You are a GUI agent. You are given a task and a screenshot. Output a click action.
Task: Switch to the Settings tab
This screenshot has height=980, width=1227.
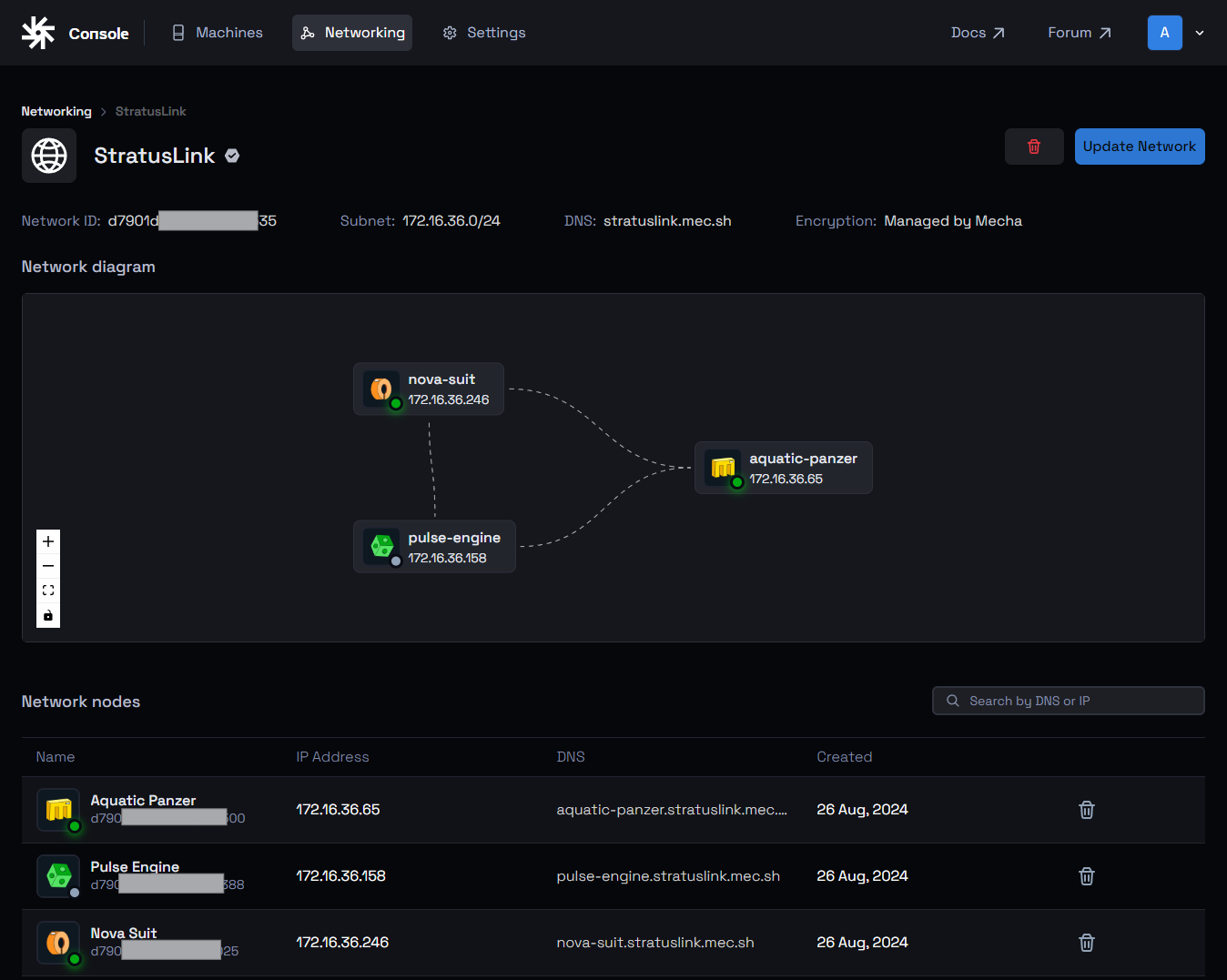(x=484, y=33)
